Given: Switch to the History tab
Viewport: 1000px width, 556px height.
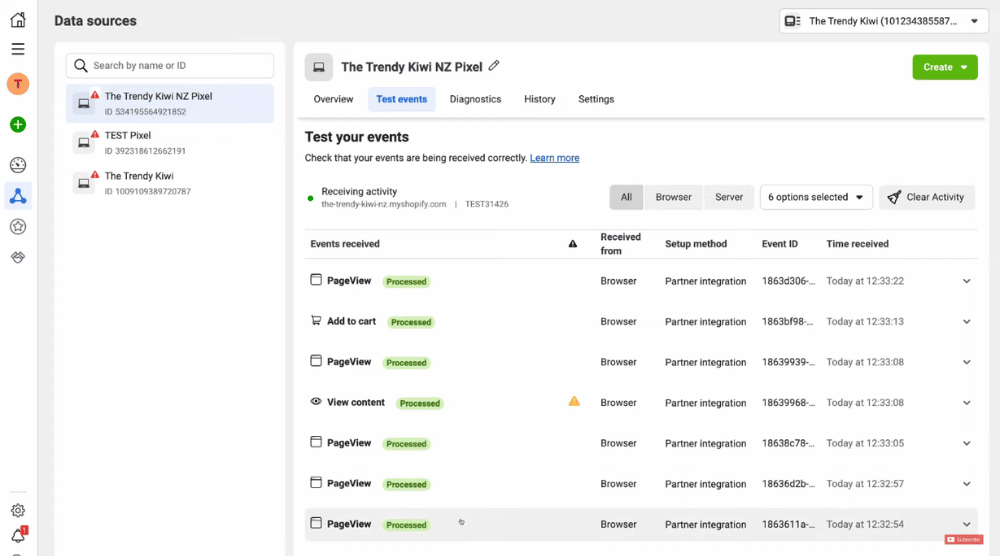Looking at the screenshot, I should pyautogui.click(x=540, y=99).
